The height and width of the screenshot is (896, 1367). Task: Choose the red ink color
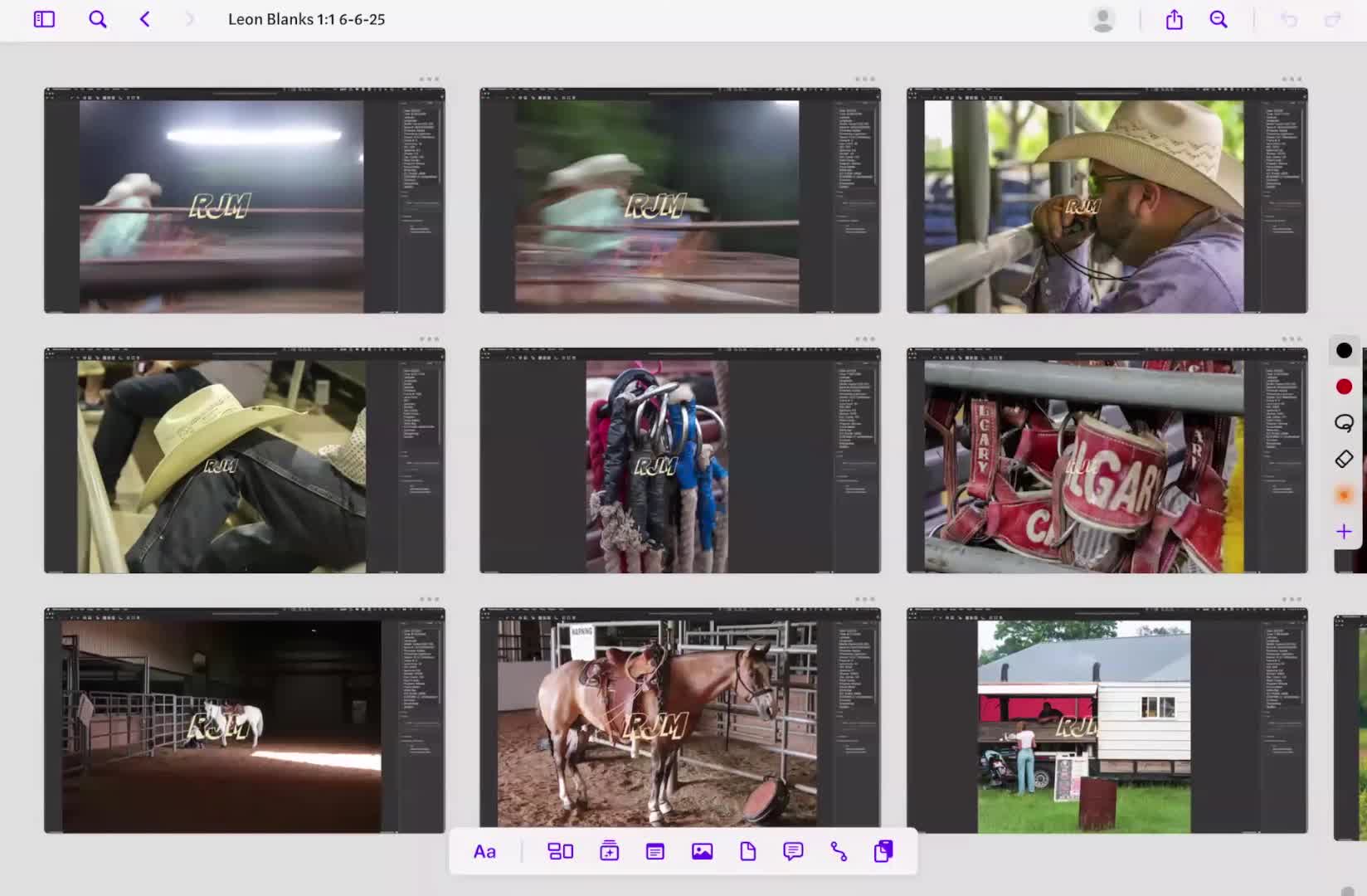pyautogui.click(x=1344, y=387)
